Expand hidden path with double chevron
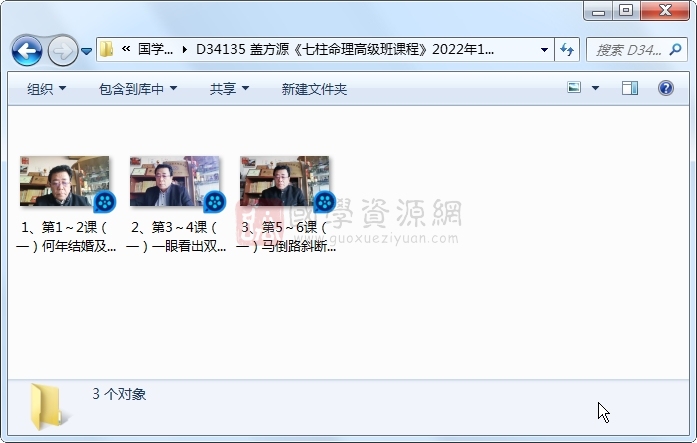 (x=126, y=49)
